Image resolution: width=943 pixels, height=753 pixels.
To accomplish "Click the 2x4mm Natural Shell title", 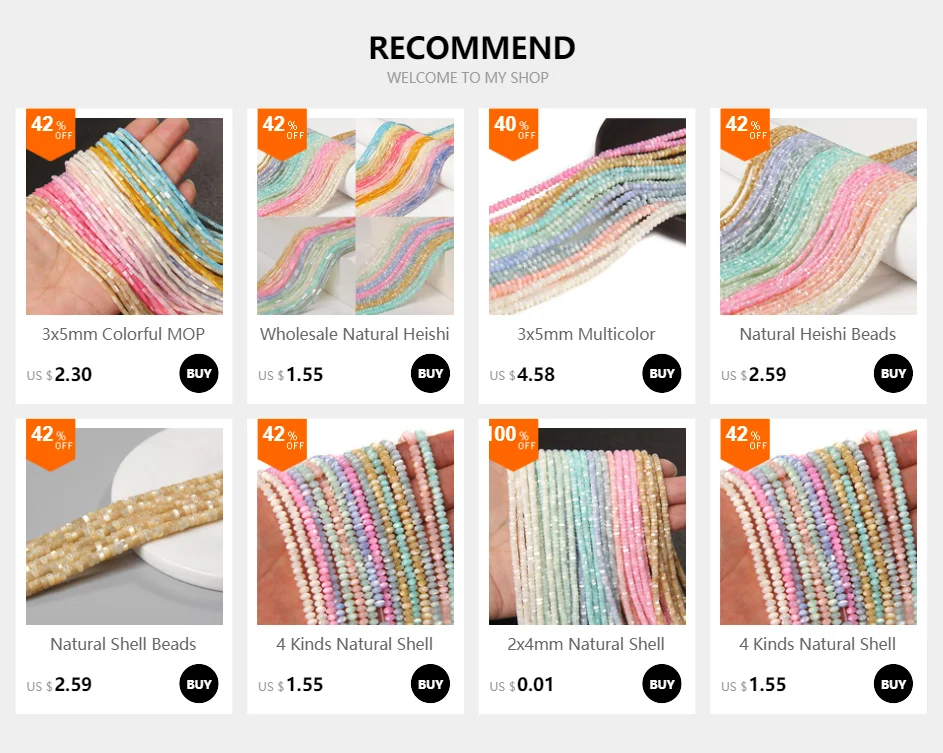I will tap(586, 644).
